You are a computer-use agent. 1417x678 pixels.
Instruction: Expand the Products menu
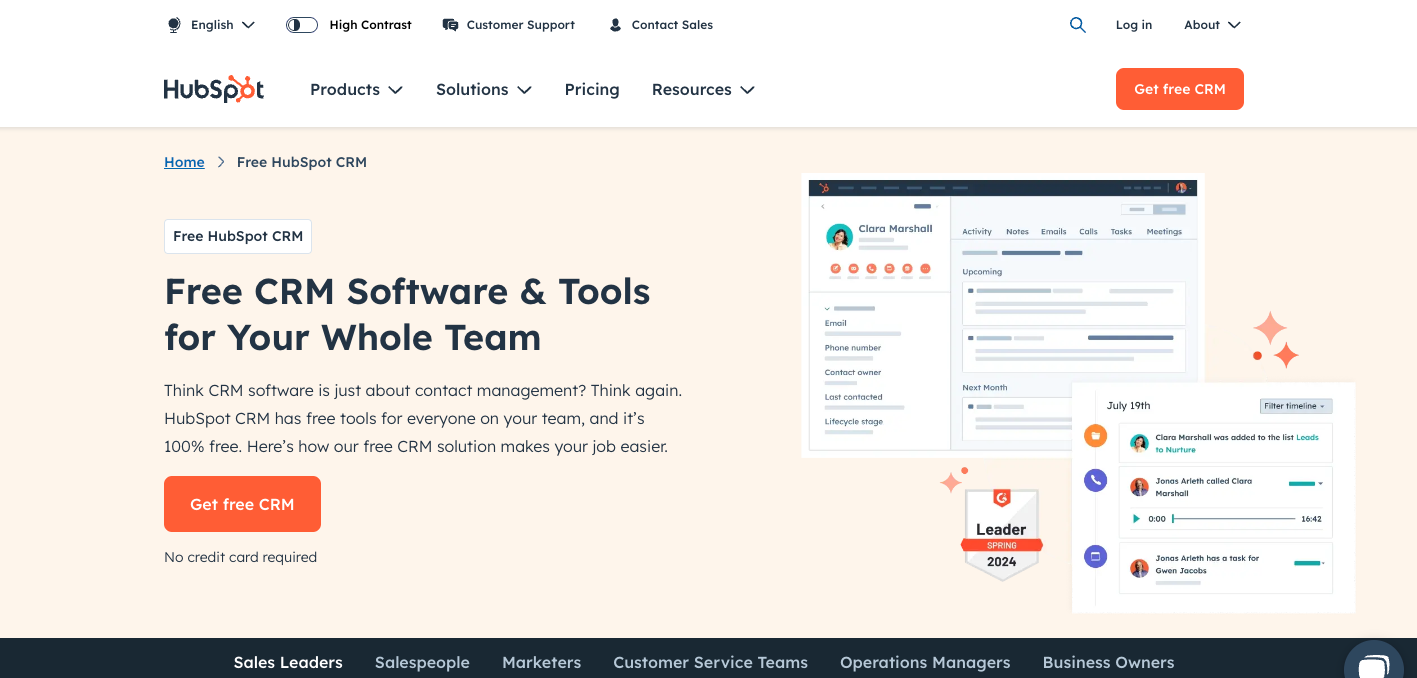coord(356,90)
